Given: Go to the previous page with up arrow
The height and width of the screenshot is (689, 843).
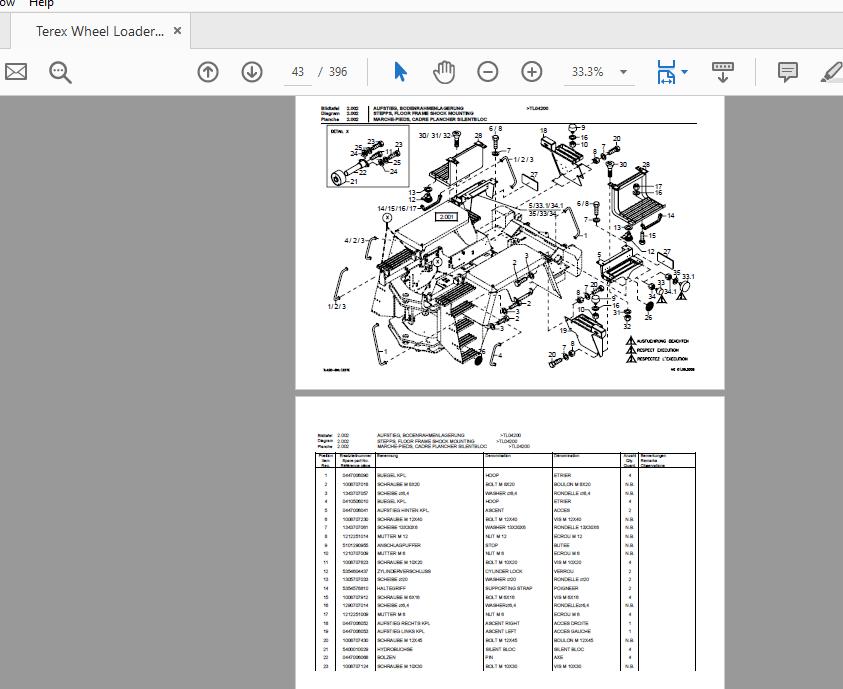Looking at the screenshot, I should [x=208, y=71].
